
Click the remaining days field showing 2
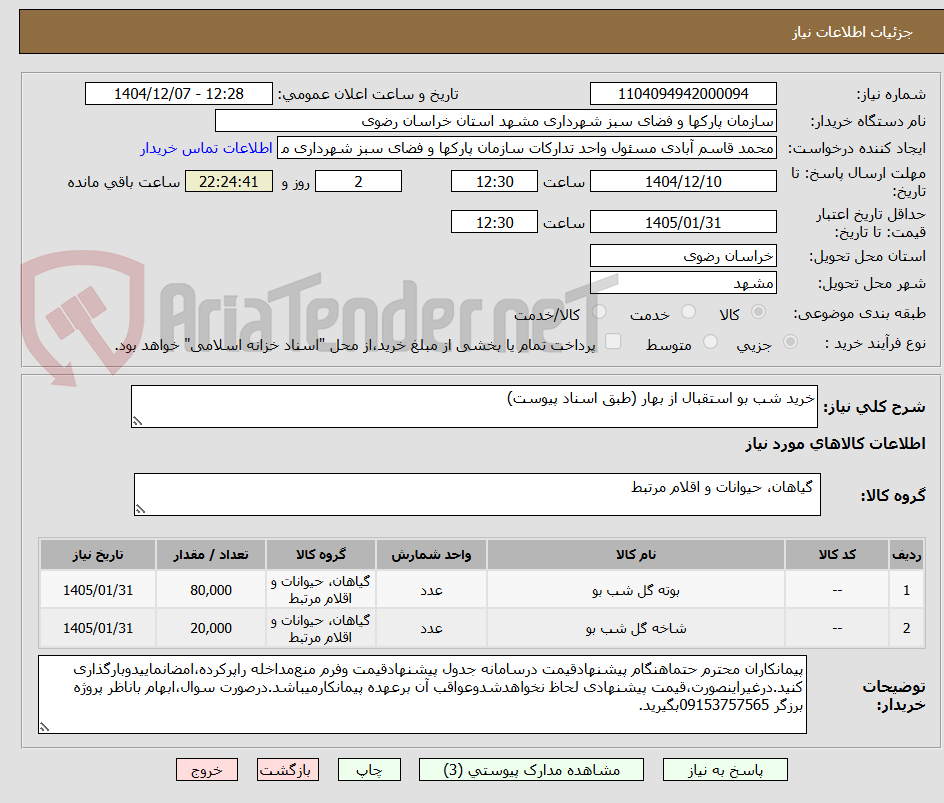[358, 181]
